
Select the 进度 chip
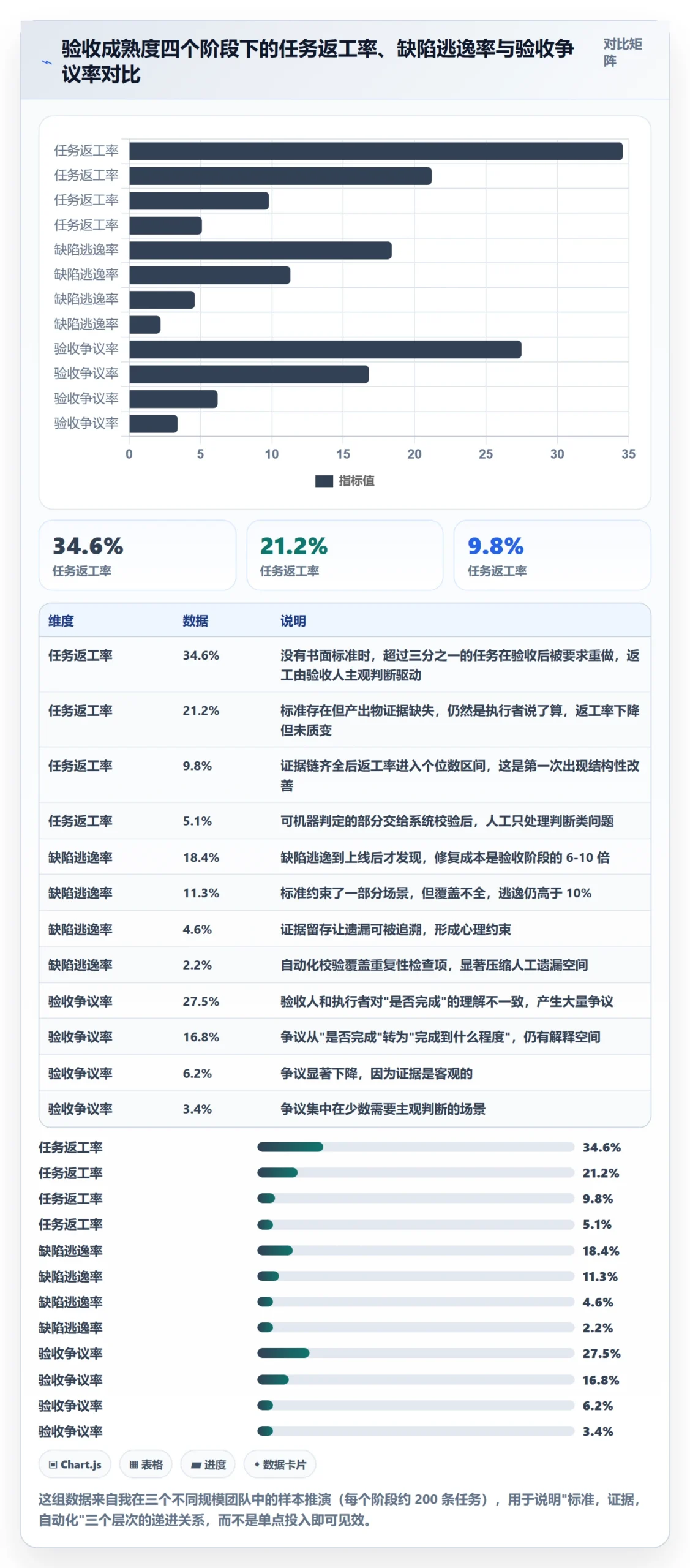pos(208,1464)
